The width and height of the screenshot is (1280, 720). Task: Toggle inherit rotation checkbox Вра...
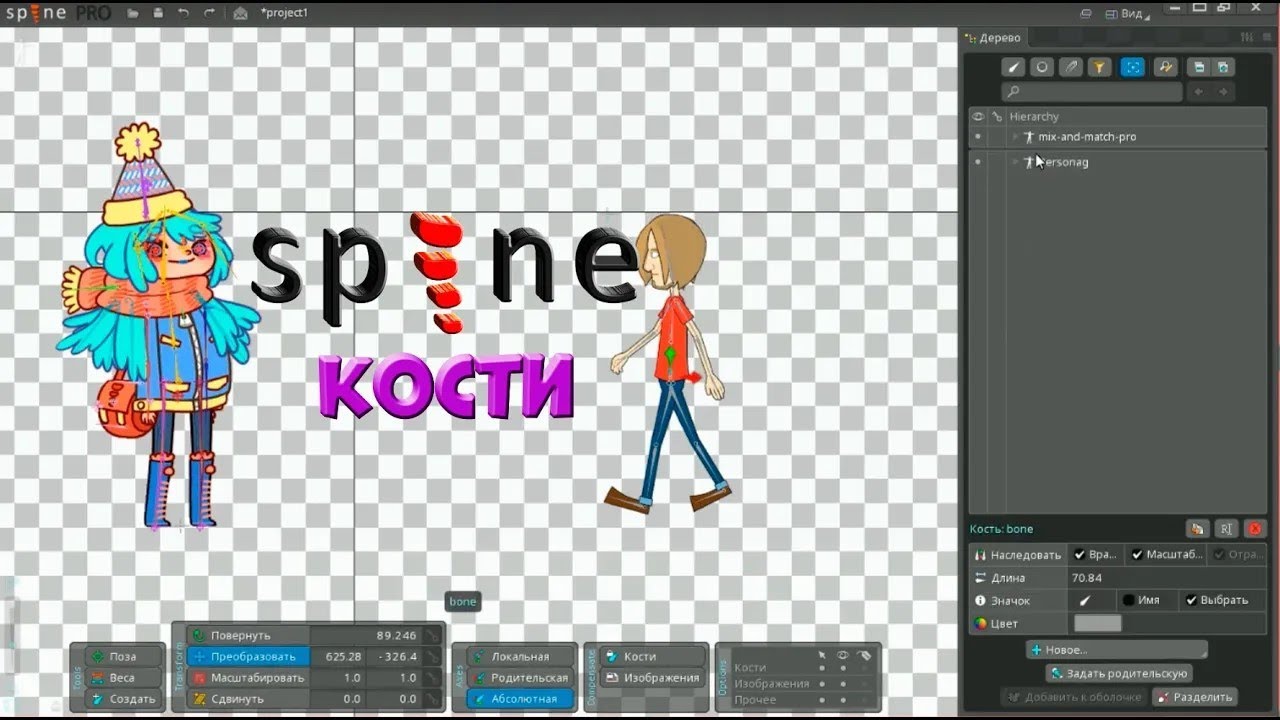tap(1080, 555)
